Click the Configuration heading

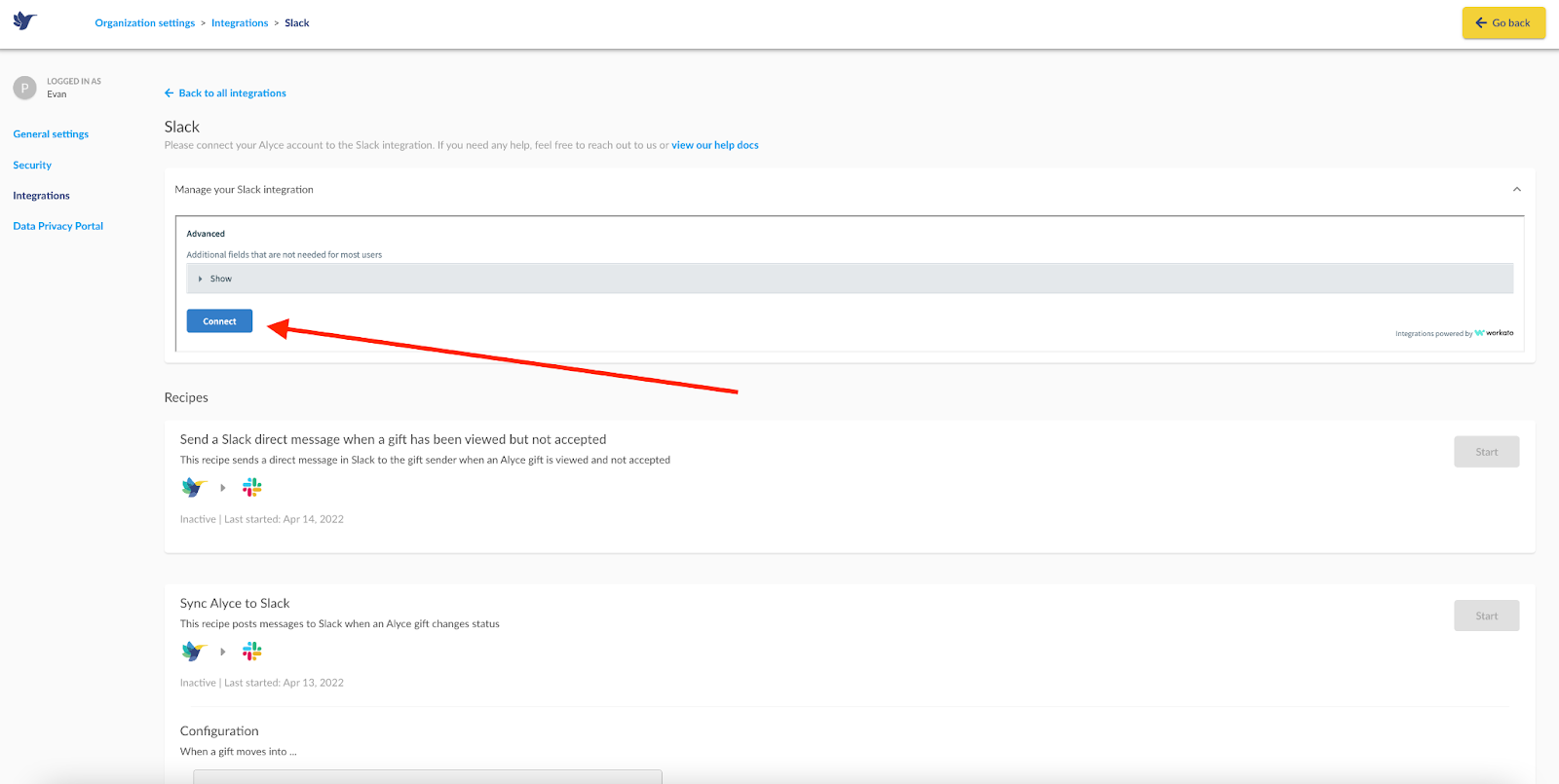tap(219, 731)
